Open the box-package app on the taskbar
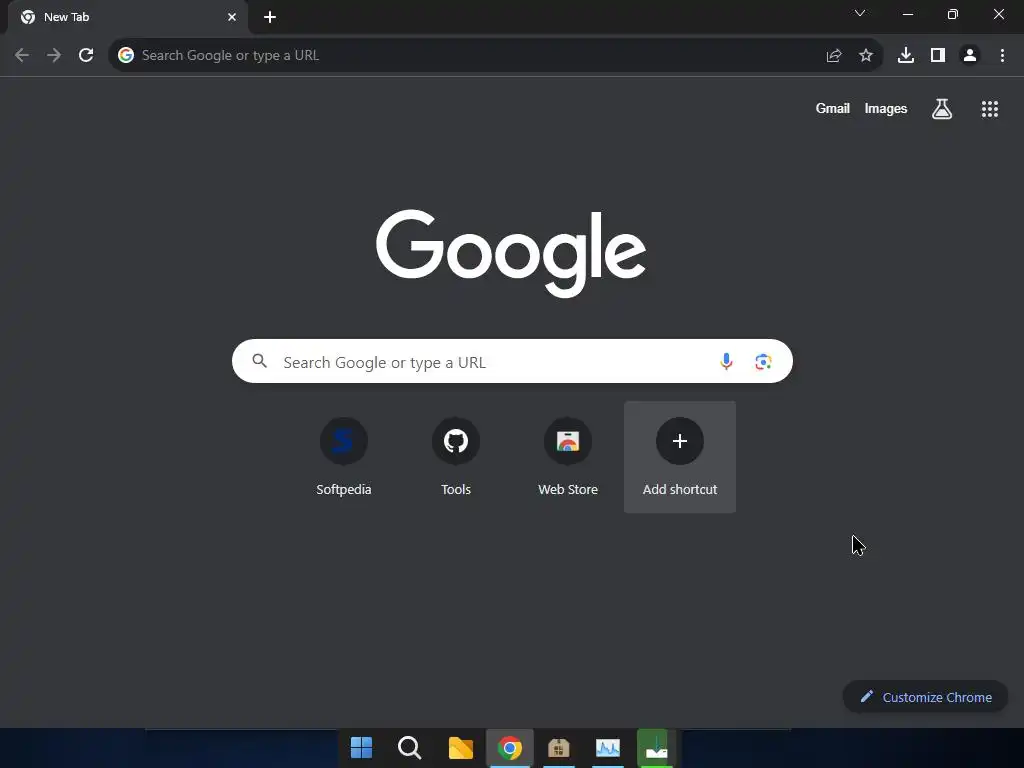Viewport: 1024px width, 768px height. [x=558, y=748]
